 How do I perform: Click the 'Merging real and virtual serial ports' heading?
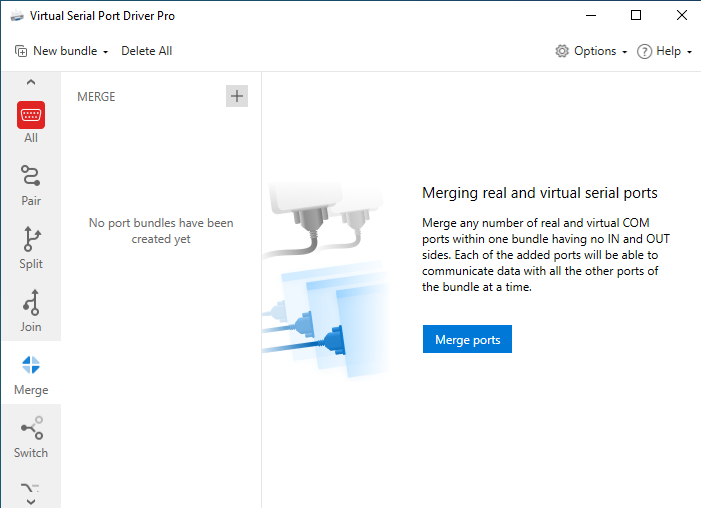point(540,193)
